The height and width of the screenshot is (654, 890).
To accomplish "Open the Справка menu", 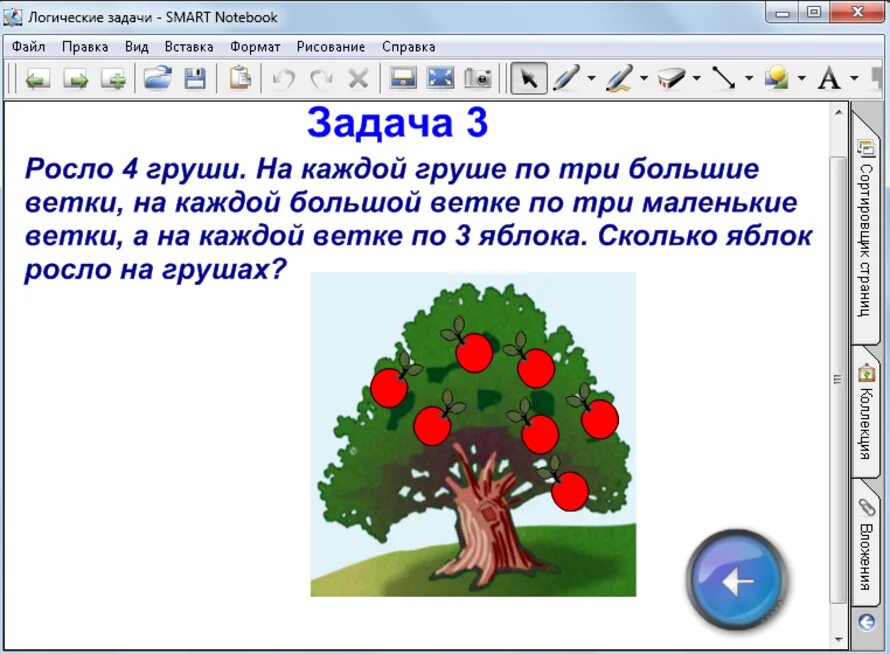I will (x=409, y=47).
